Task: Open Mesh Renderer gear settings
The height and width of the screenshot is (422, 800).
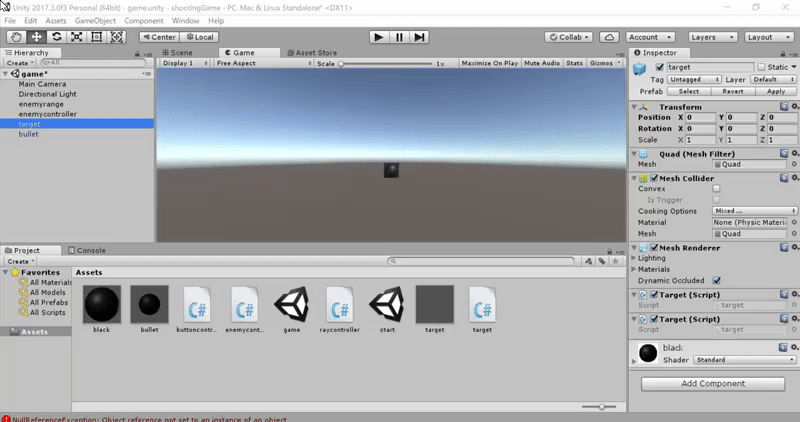Action: click(794, 247)
